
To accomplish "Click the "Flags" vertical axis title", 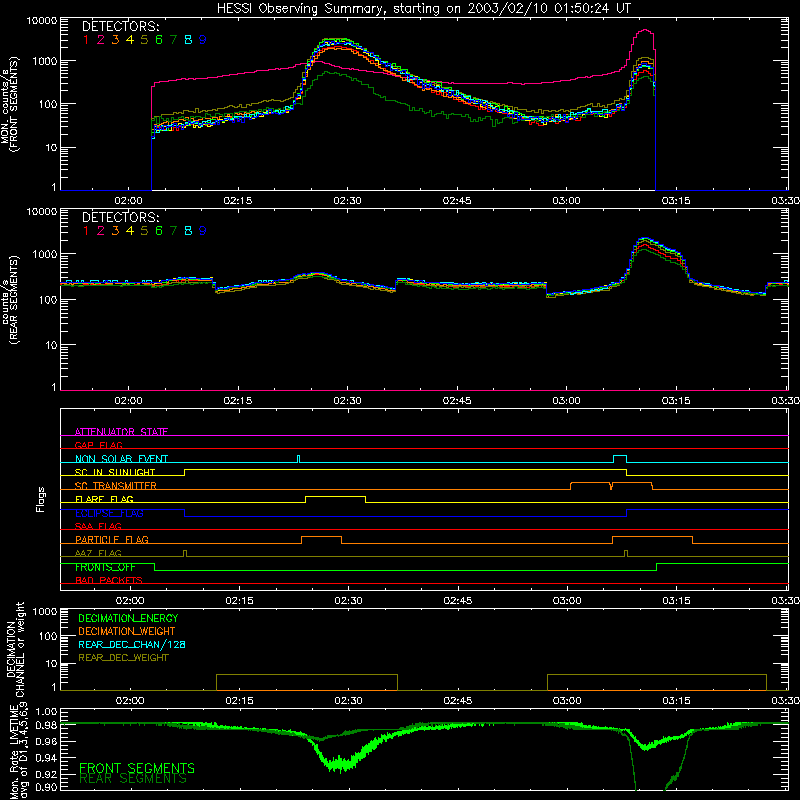I will [41, 499].
